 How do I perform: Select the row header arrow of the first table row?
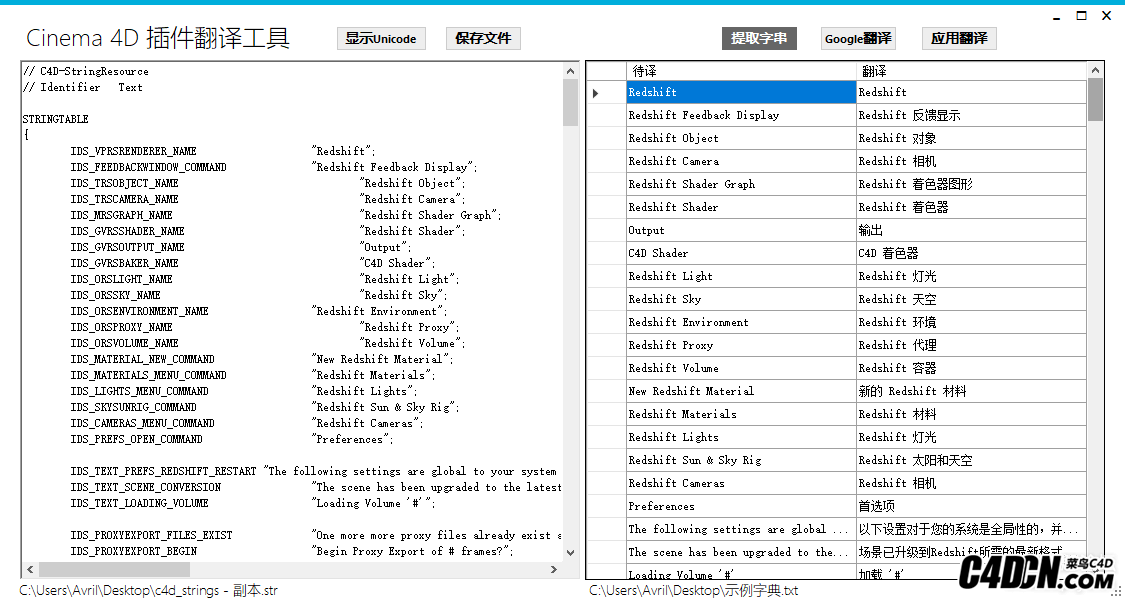[x=606, y=93]
